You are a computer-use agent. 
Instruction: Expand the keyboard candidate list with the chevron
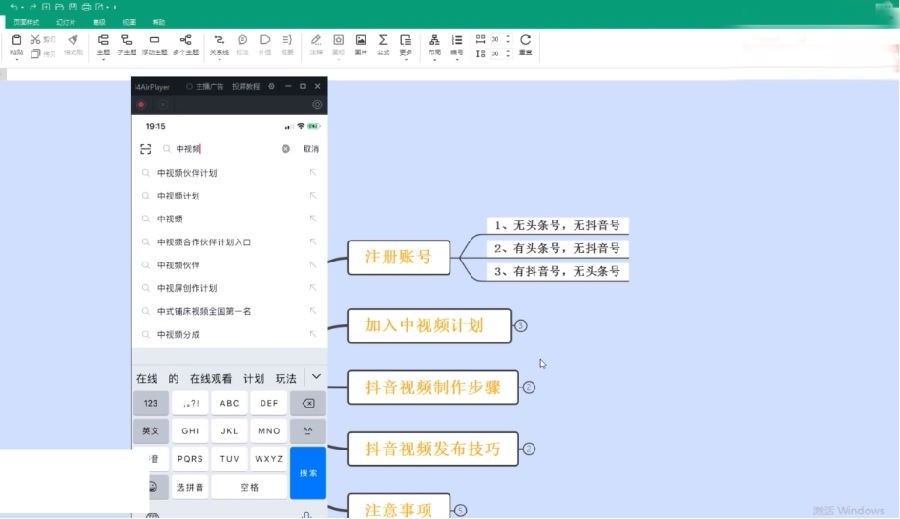click(316, 377)
